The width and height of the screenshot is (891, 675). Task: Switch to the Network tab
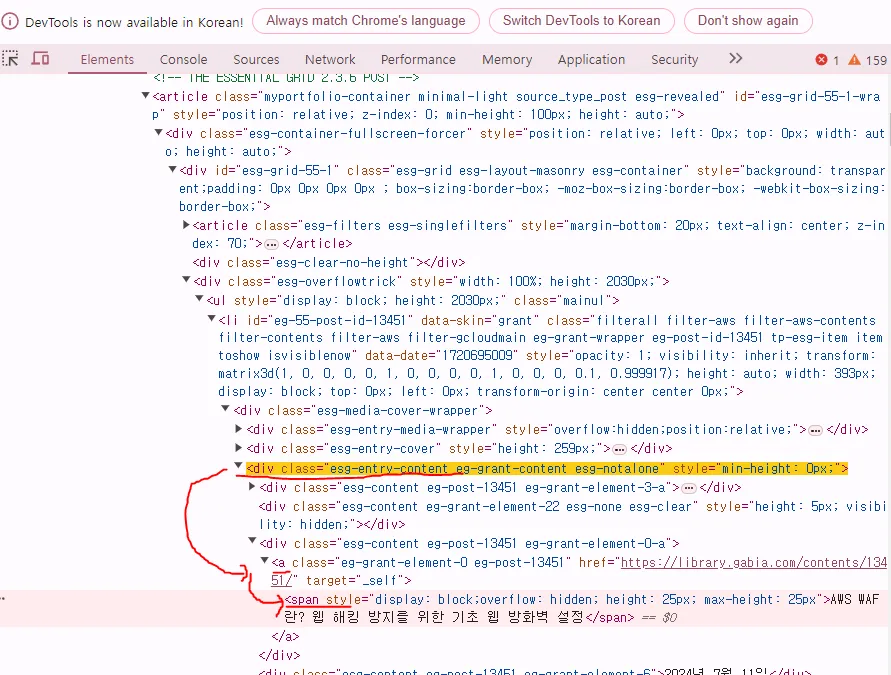tap(330, 60)
